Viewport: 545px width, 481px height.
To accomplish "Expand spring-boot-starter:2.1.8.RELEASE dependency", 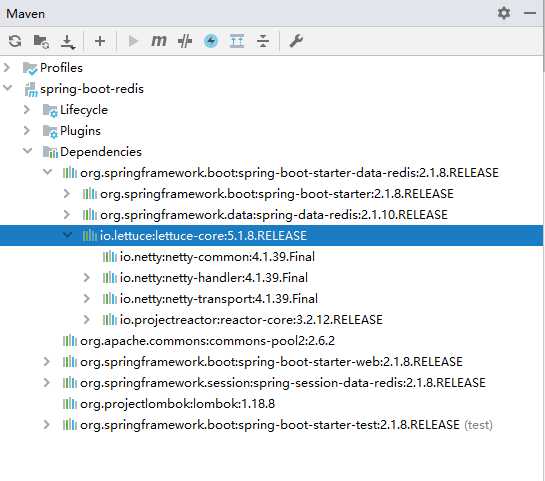I will (x=67, y=194).
